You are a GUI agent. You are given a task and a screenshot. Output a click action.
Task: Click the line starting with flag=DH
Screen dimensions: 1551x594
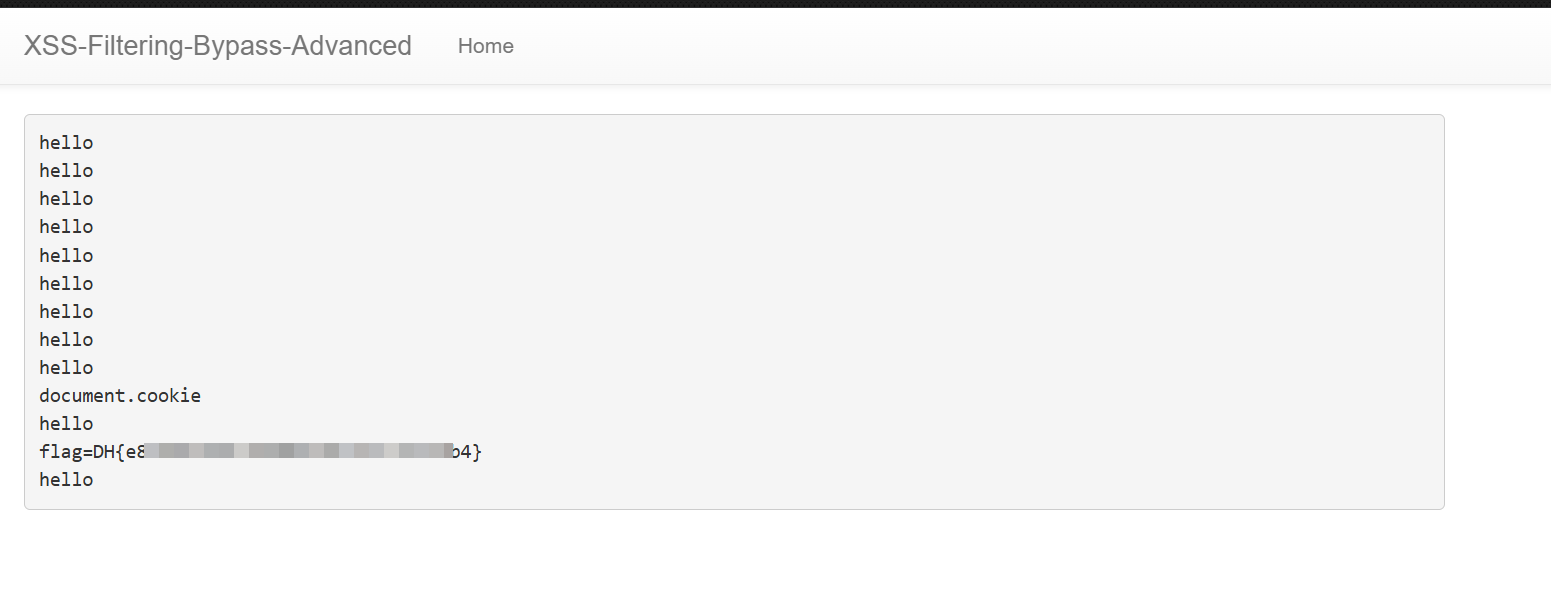(260, 452)
